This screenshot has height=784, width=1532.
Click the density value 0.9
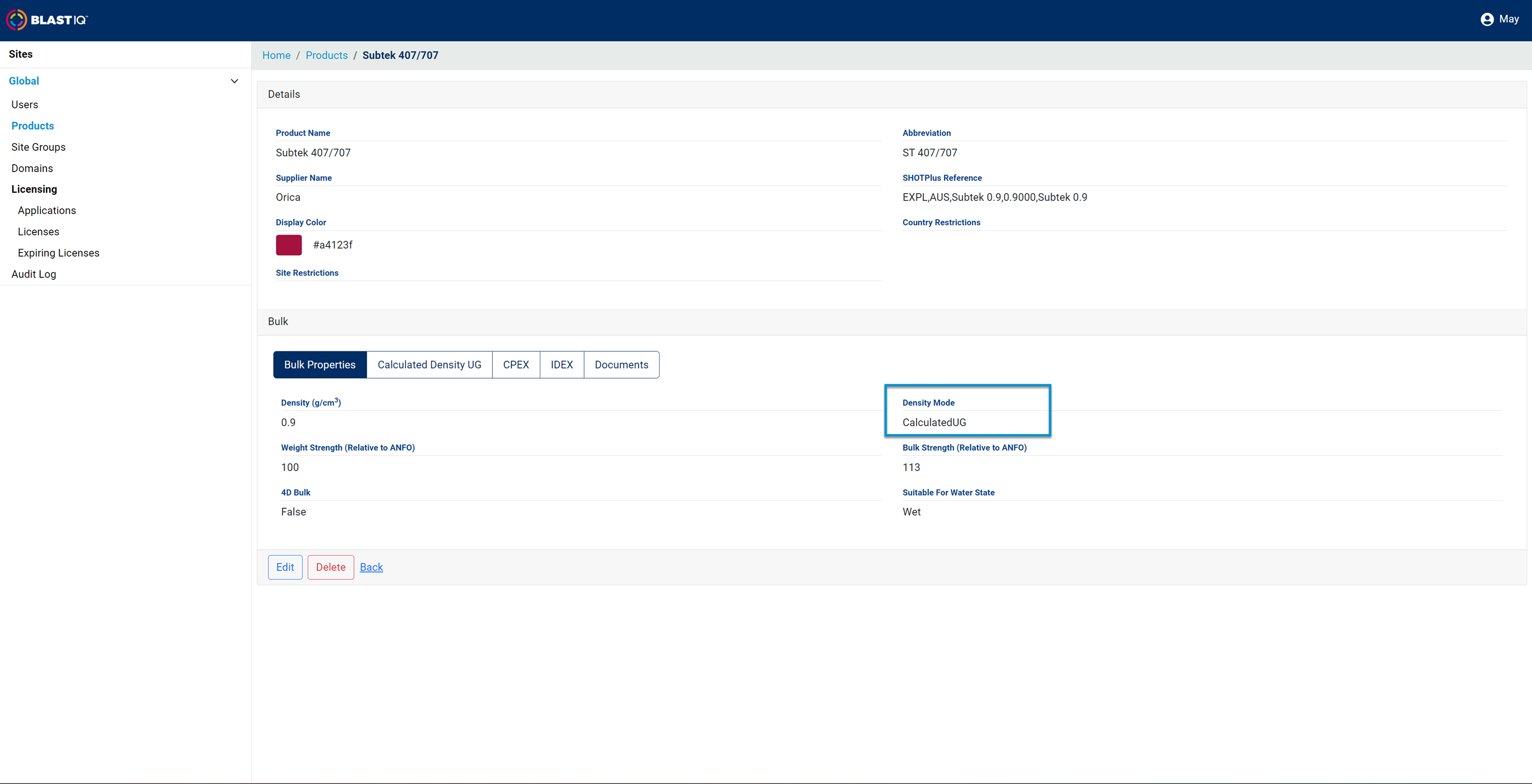289,423
